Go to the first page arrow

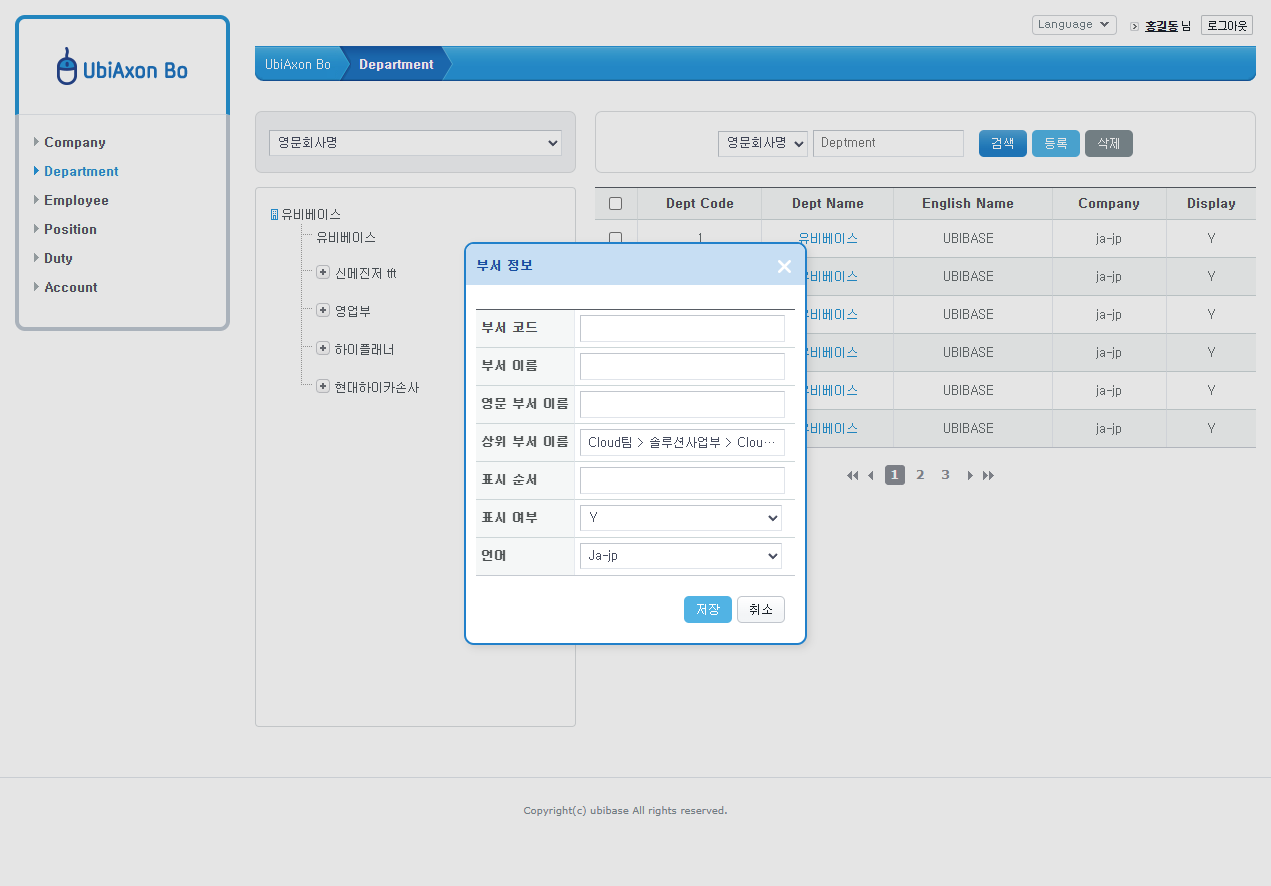(852, 476)
